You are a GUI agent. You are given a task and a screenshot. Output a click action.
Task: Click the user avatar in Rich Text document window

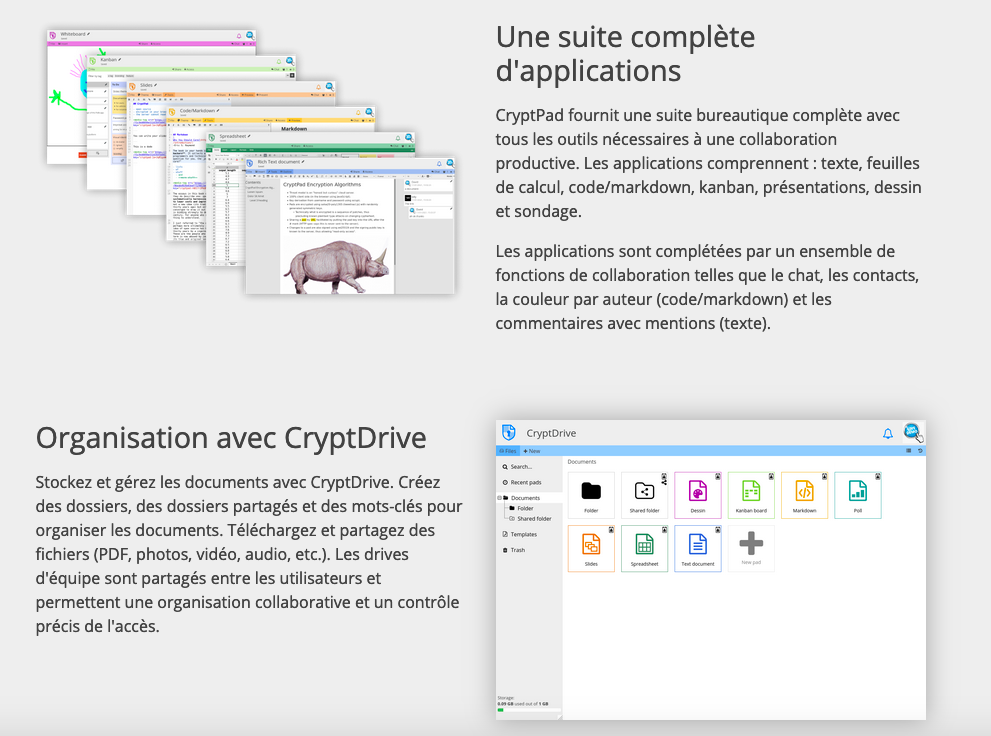(x=449, y=163)
